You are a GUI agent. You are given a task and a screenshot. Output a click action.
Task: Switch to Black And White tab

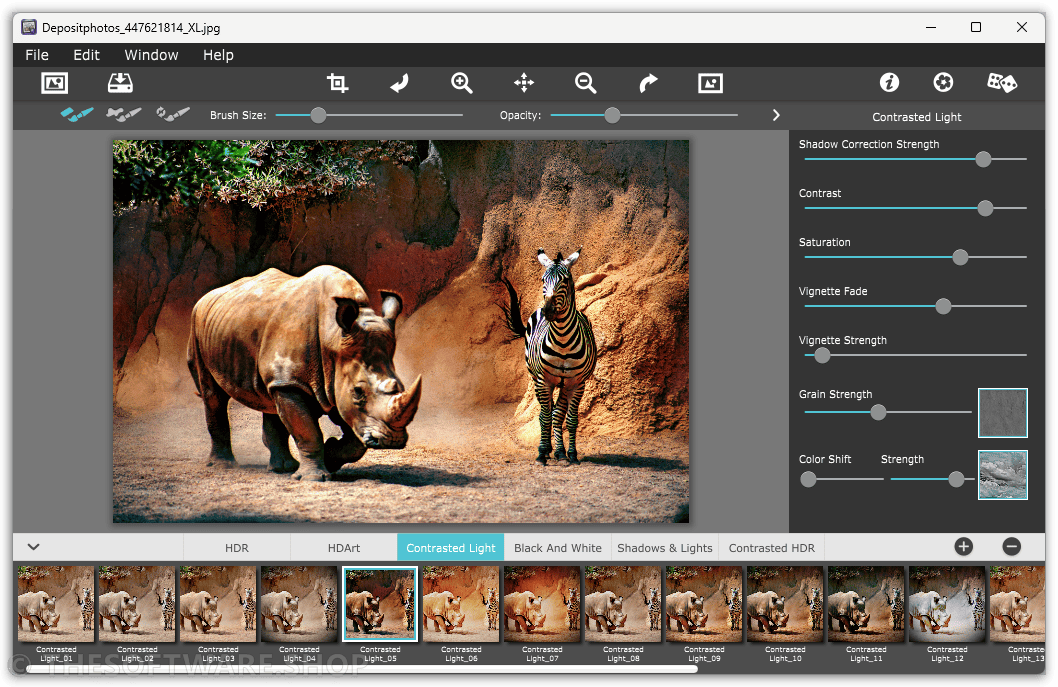pyautogui.click(x=557, y=547)
